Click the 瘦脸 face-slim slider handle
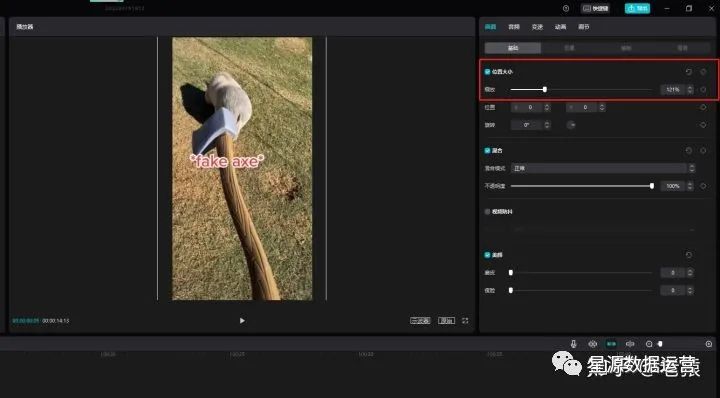 pyautogui.click(x=511, y=291)
